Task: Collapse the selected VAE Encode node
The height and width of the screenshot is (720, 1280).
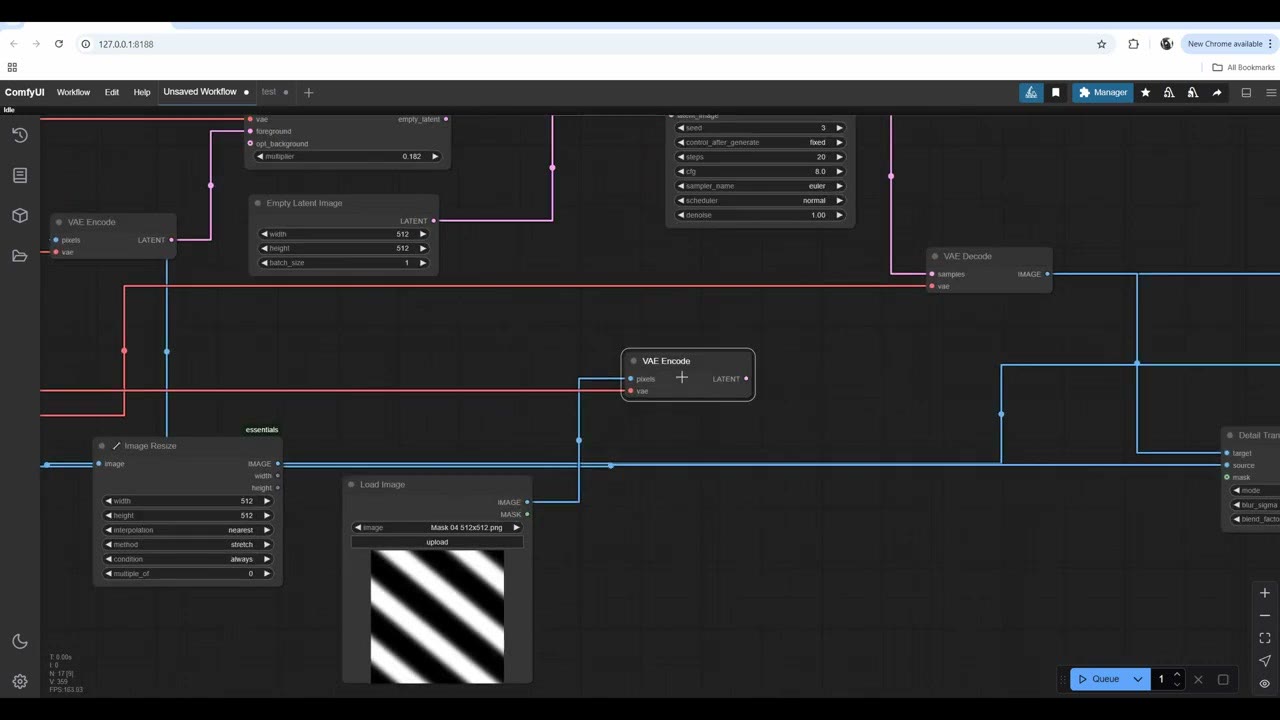Action: pos(633,361)
